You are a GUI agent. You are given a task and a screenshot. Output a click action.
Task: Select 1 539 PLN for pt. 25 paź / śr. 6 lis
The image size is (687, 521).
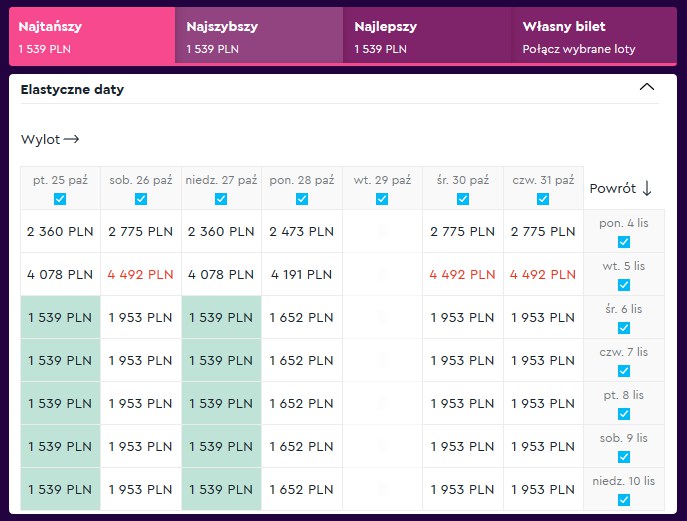60,317
